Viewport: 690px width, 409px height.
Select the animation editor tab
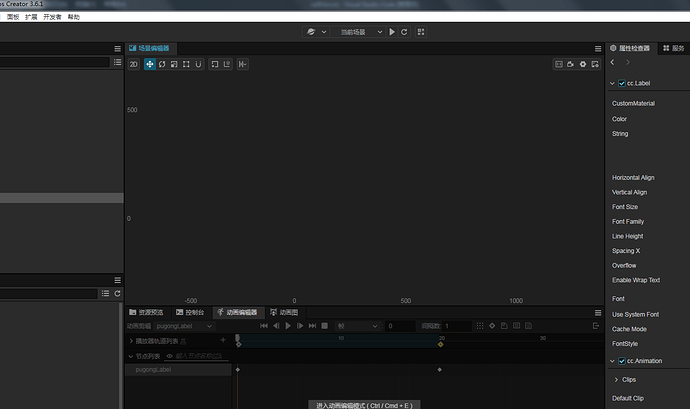[238, 312]
